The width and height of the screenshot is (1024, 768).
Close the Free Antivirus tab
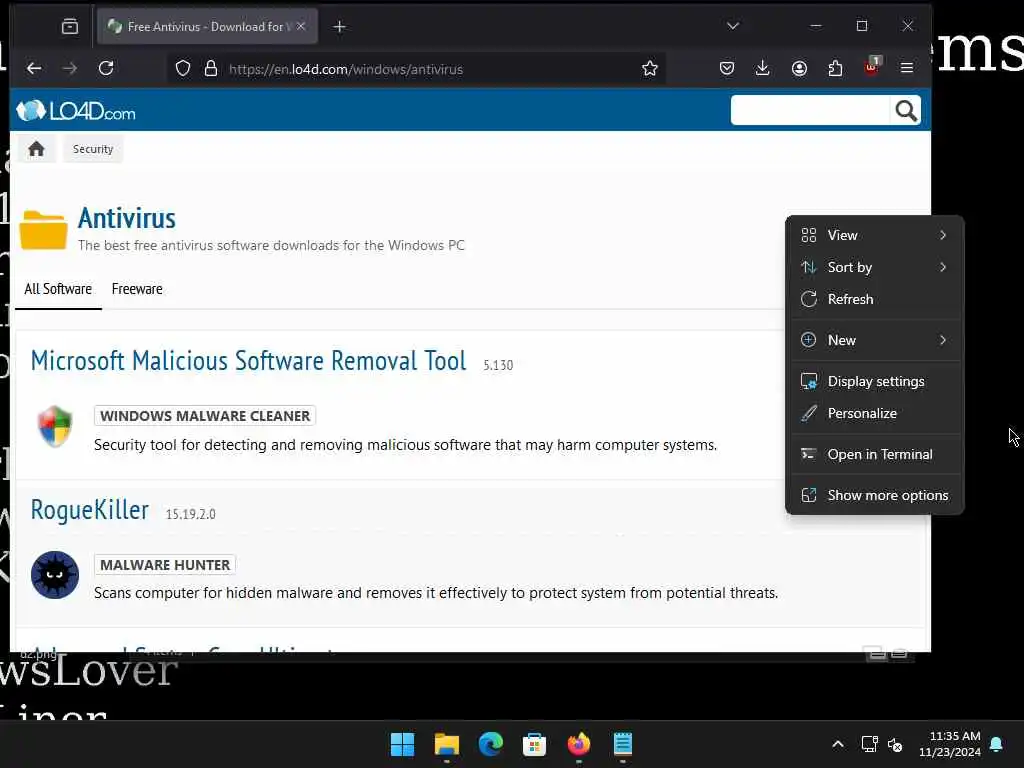[300, 26]
